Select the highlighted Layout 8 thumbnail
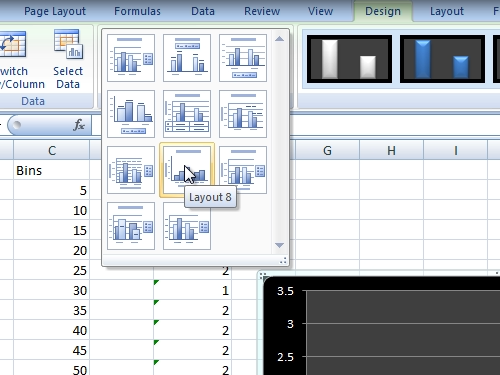 point(187,170)
